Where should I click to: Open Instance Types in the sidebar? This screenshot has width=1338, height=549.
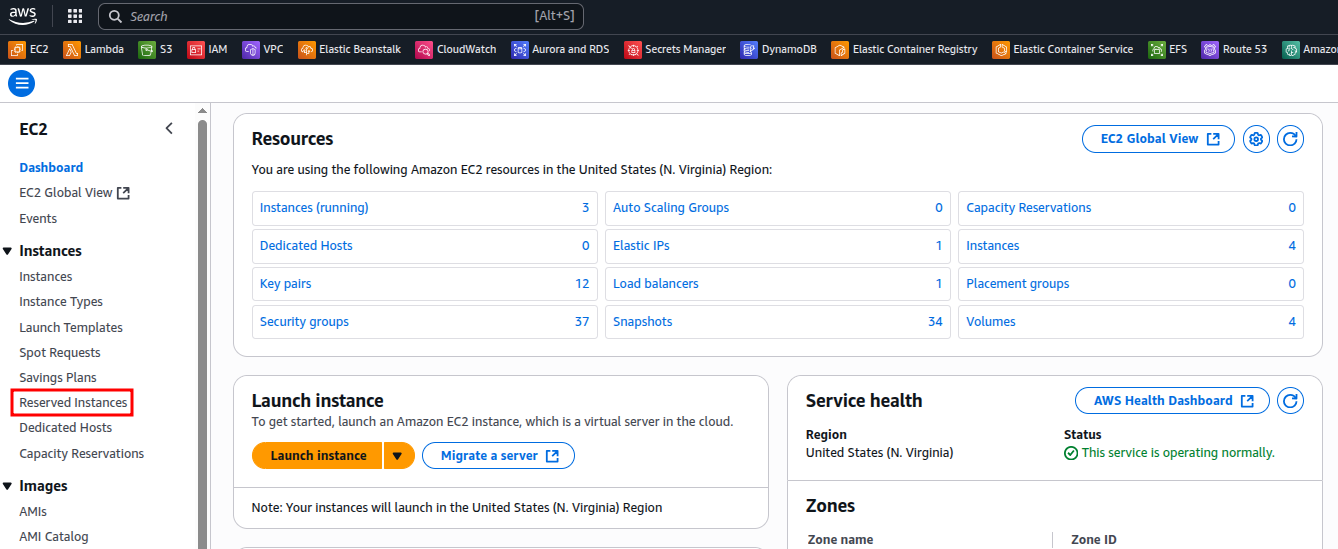[61, 302]
